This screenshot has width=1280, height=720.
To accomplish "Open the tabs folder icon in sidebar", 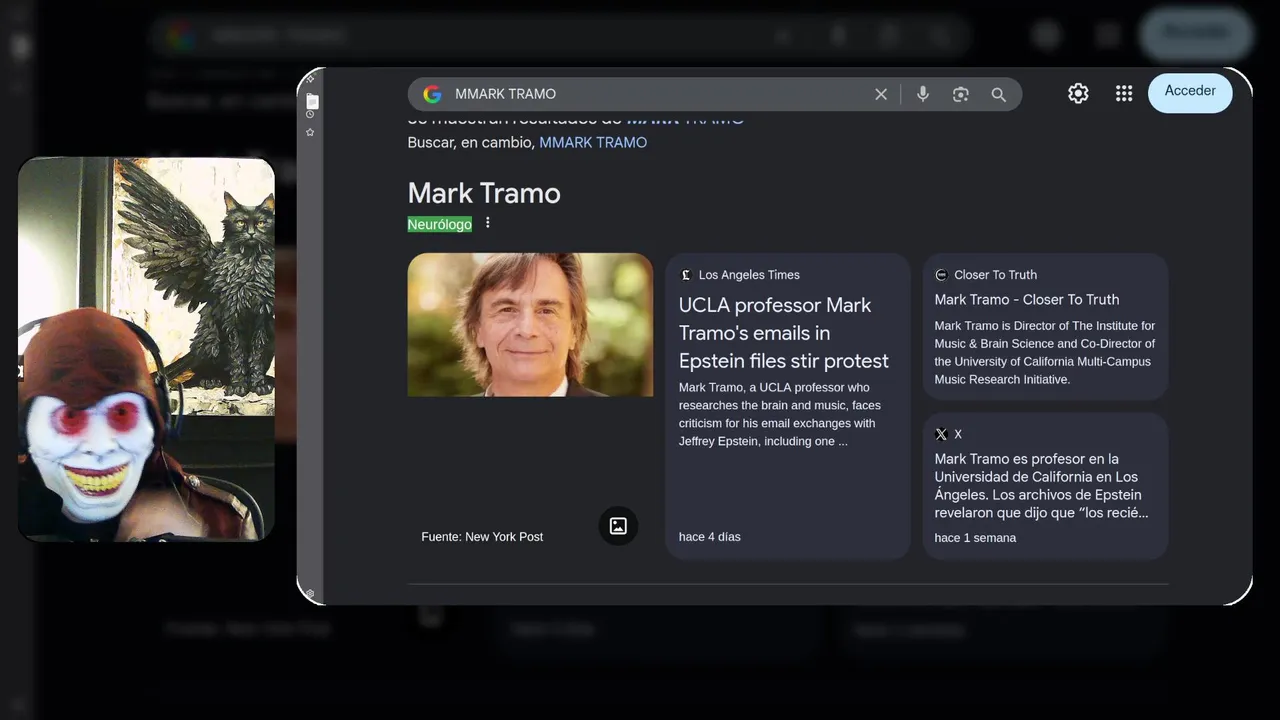I will [x=312, y=101].
